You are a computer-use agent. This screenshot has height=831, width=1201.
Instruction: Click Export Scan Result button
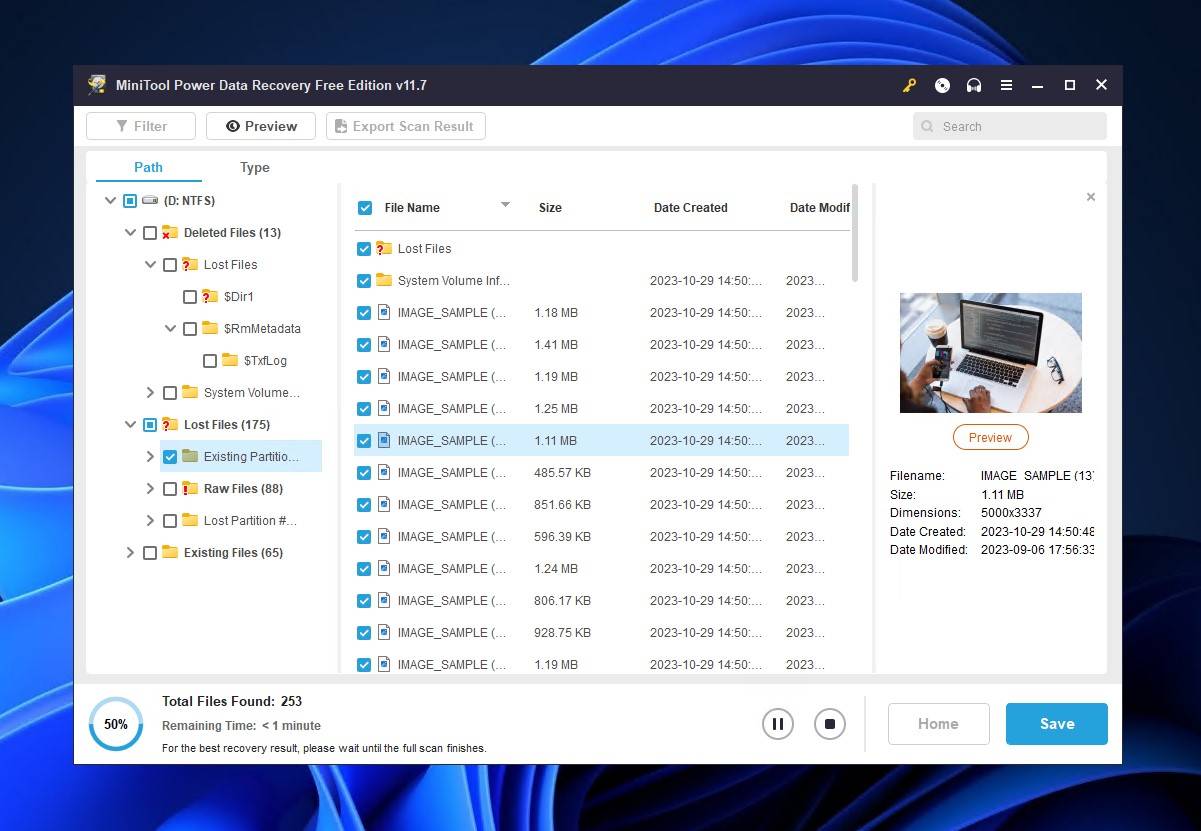pyautogui.click(x=406, y=126)
